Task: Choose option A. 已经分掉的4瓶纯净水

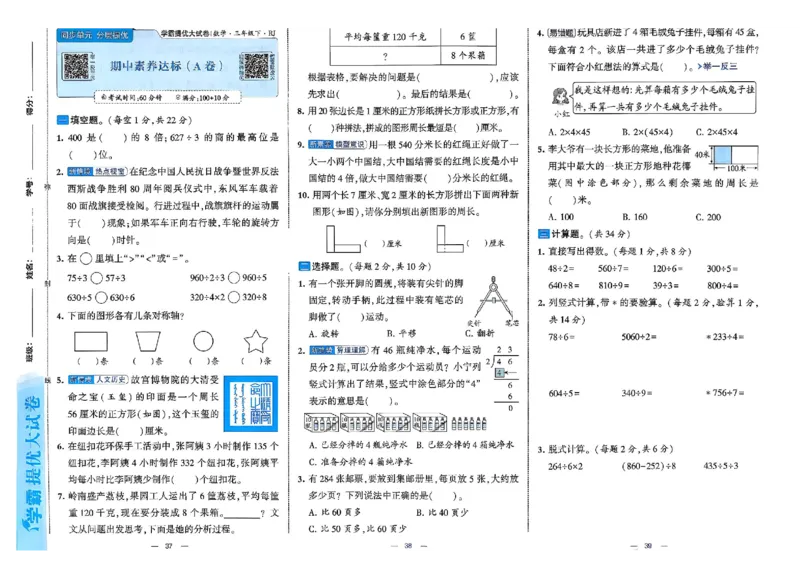Action: [x=358, y=445]
